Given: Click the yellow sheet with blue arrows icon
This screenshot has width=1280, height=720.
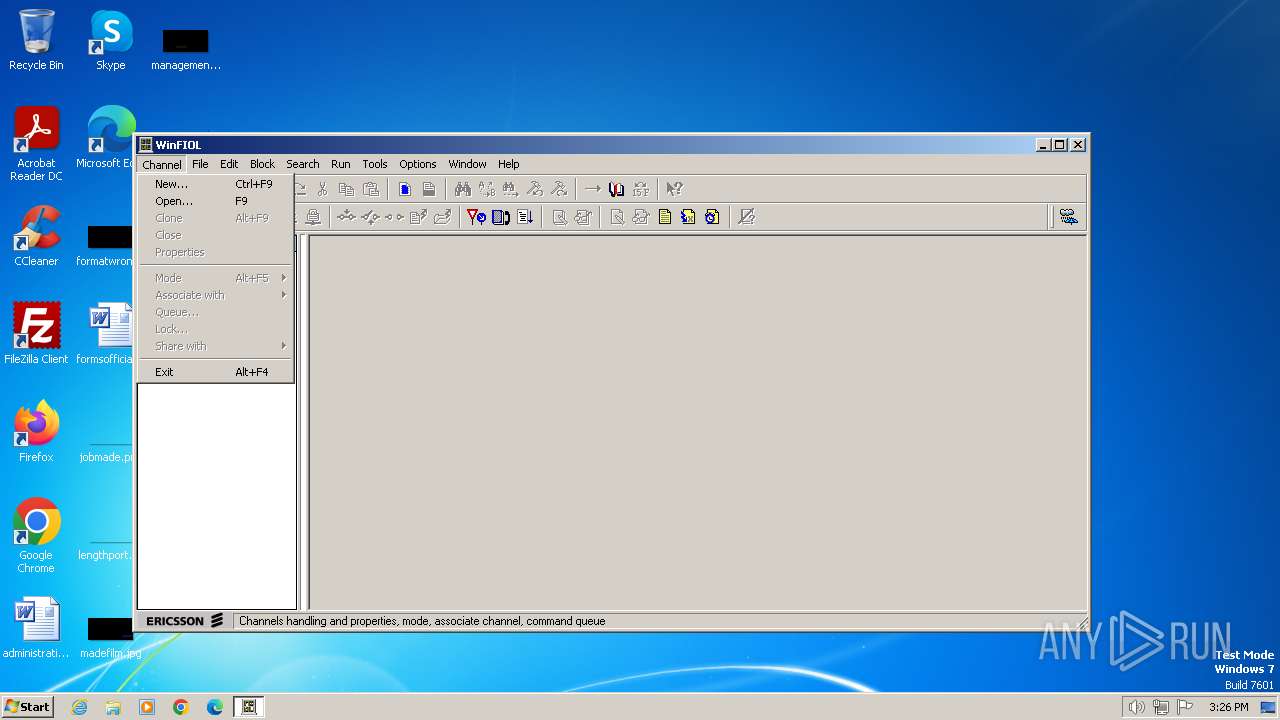Looking at the screenshot, I should pyautogui.click(x=688, y=217).
